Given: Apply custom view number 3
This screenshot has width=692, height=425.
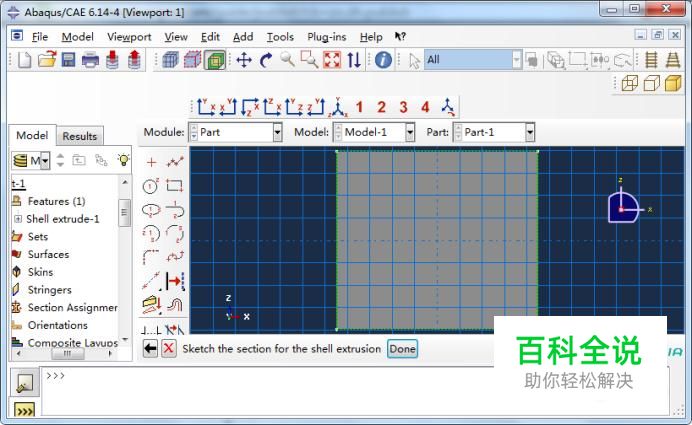Looking at the screenshot, I should [403, 107].
